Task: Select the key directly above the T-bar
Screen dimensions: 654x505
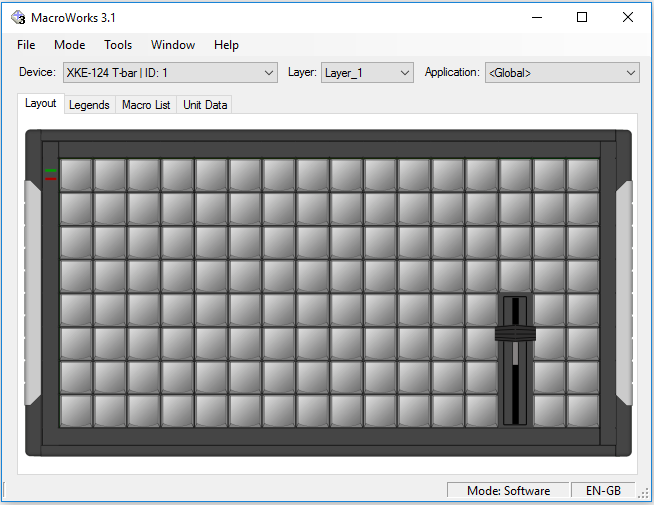Action: point(515,276)
